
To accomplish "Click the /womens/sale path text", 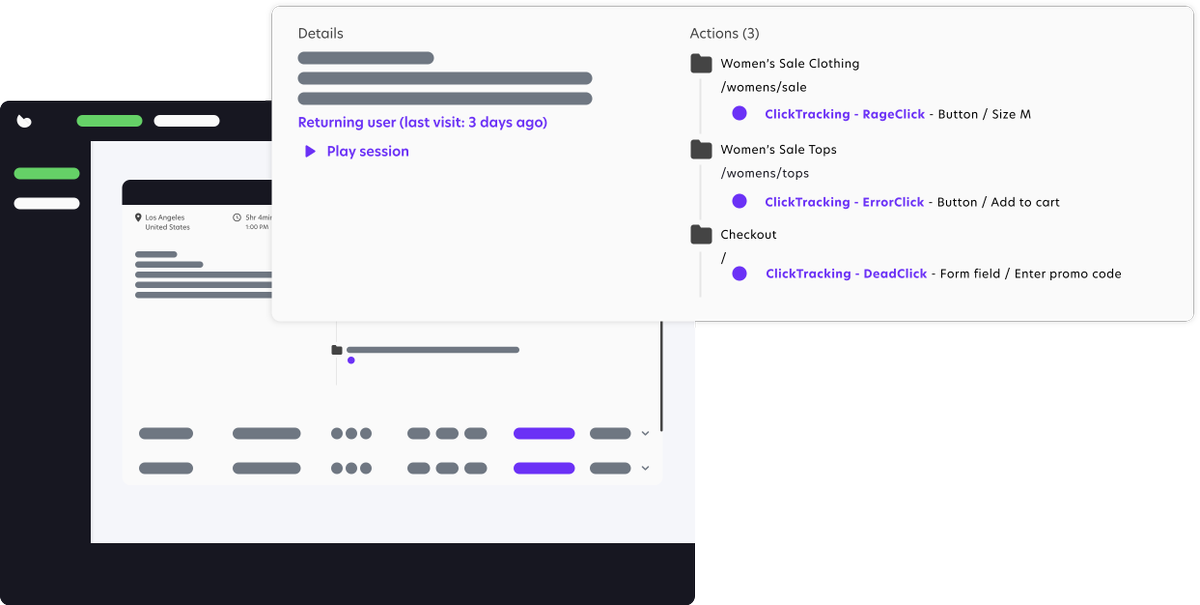I will pyautogui.click(x=764, y=87).
